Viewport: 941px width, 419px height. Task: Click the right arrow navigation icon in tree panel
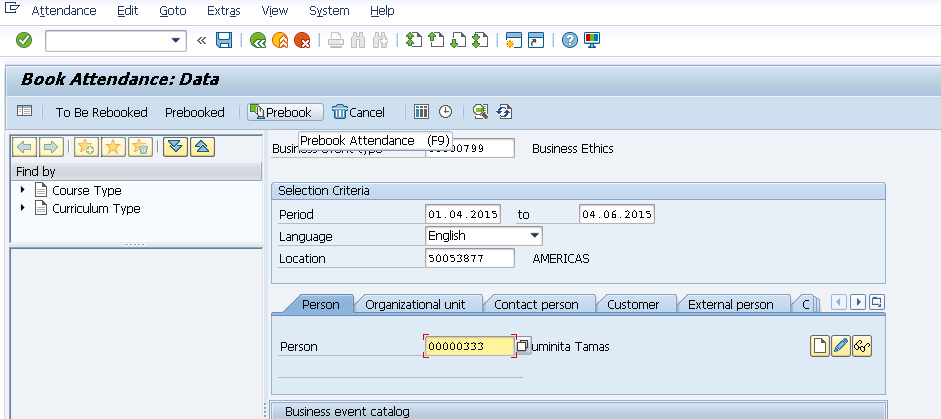(x=52, y=147)
